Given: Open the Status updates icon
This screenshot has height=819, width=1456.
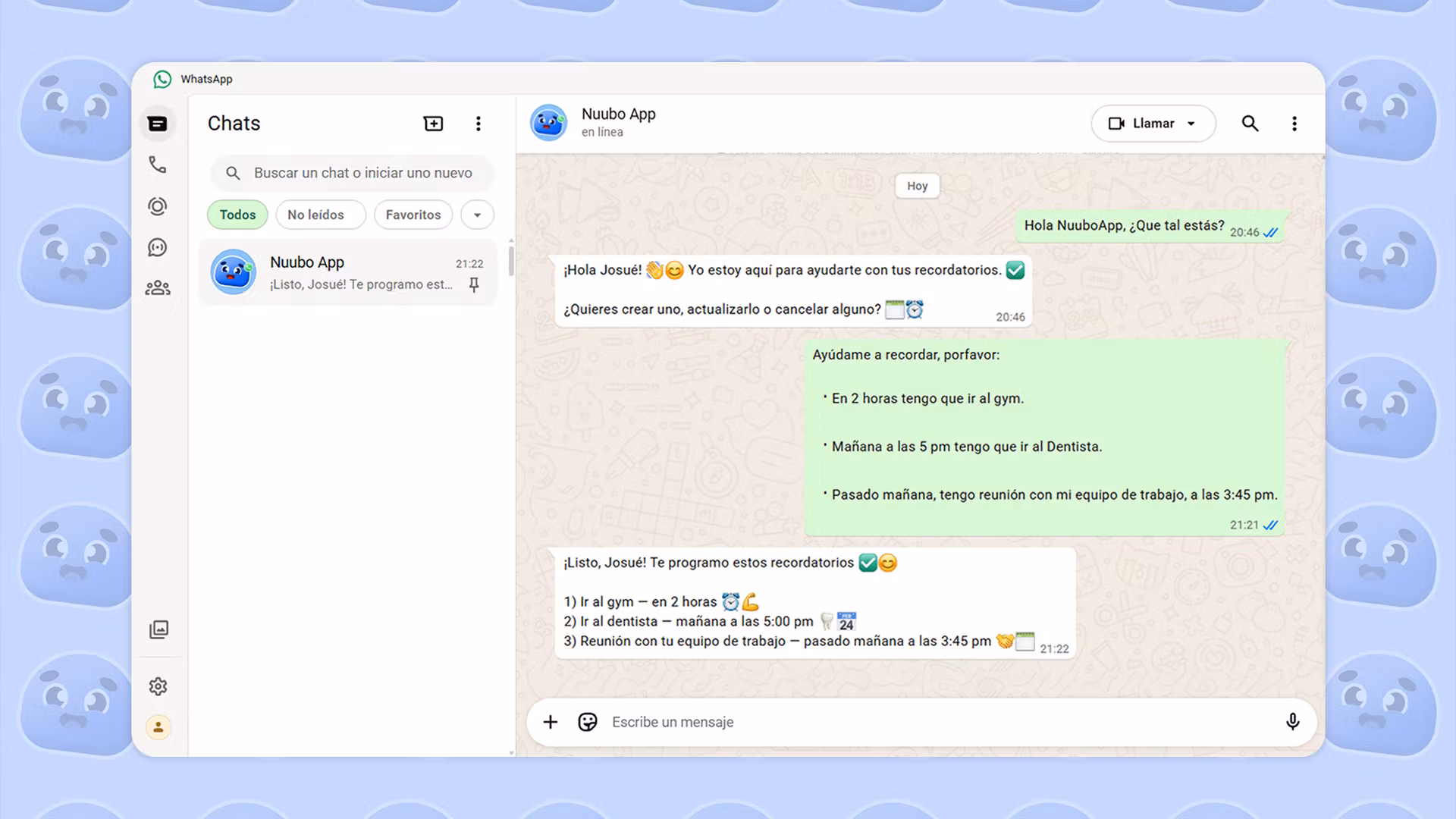Looking at the screenshot, I should (157, 206).
